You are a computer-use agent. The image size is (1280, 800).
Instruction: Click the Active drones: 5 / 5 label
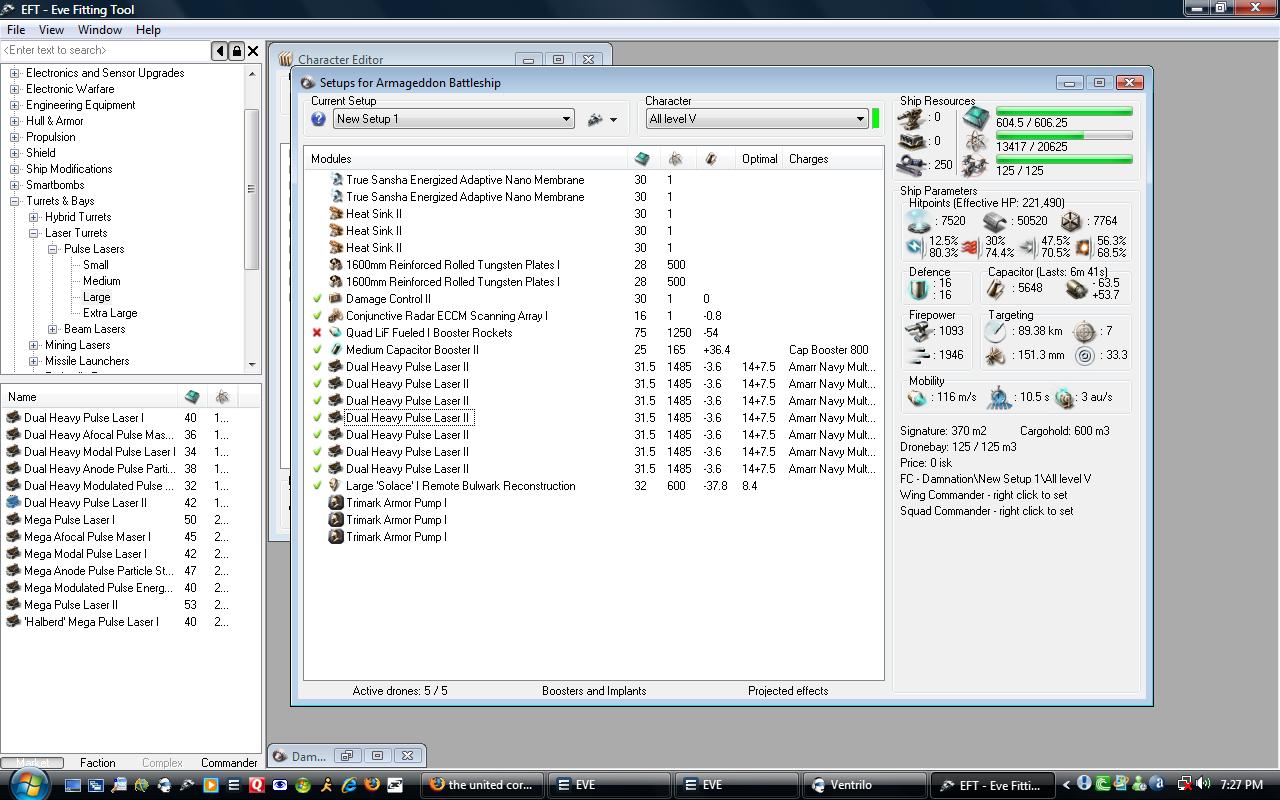click(x=400, y=691)
